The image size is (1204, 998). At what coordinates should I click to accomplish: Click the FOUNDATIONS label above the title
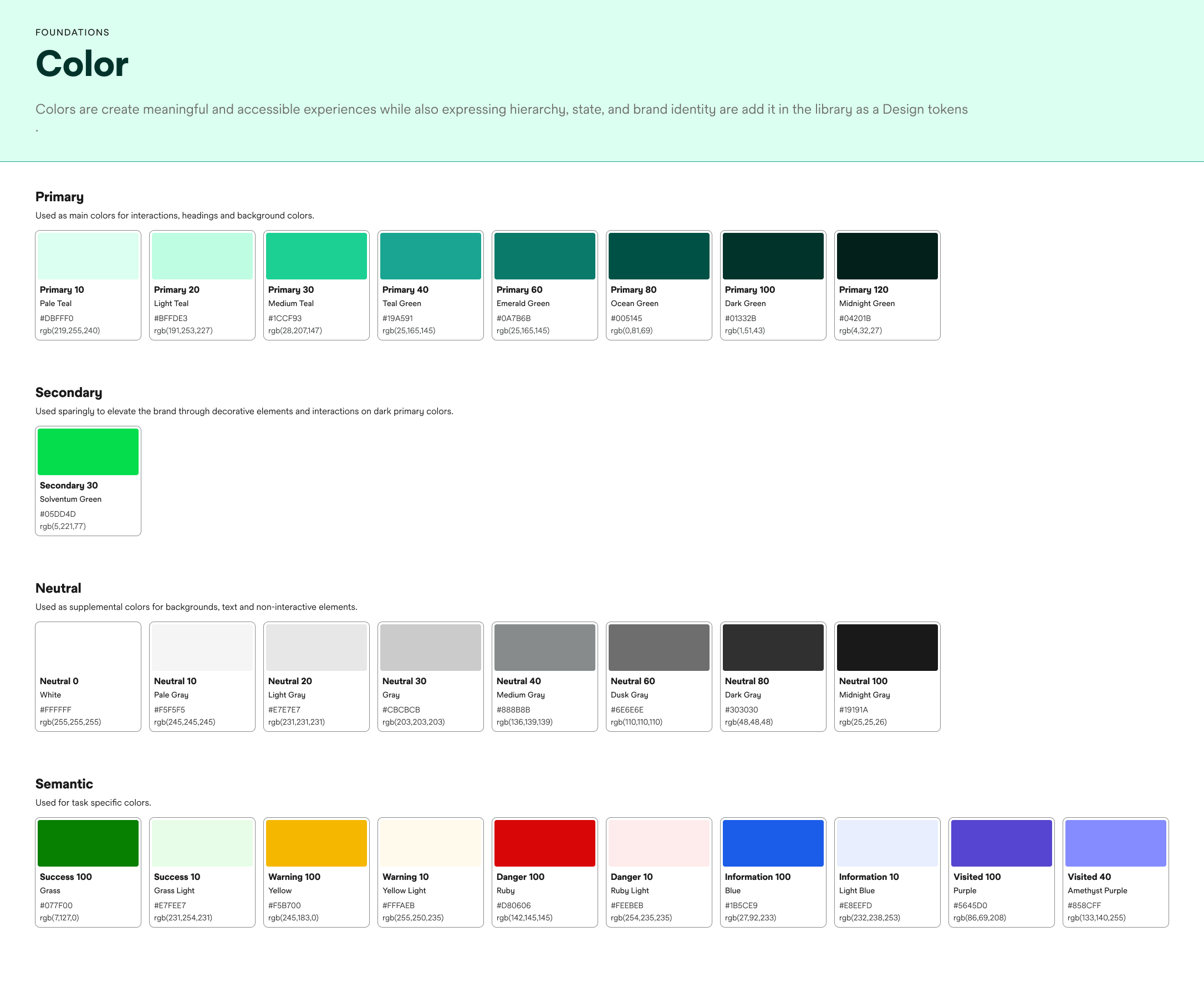[72, 33]
